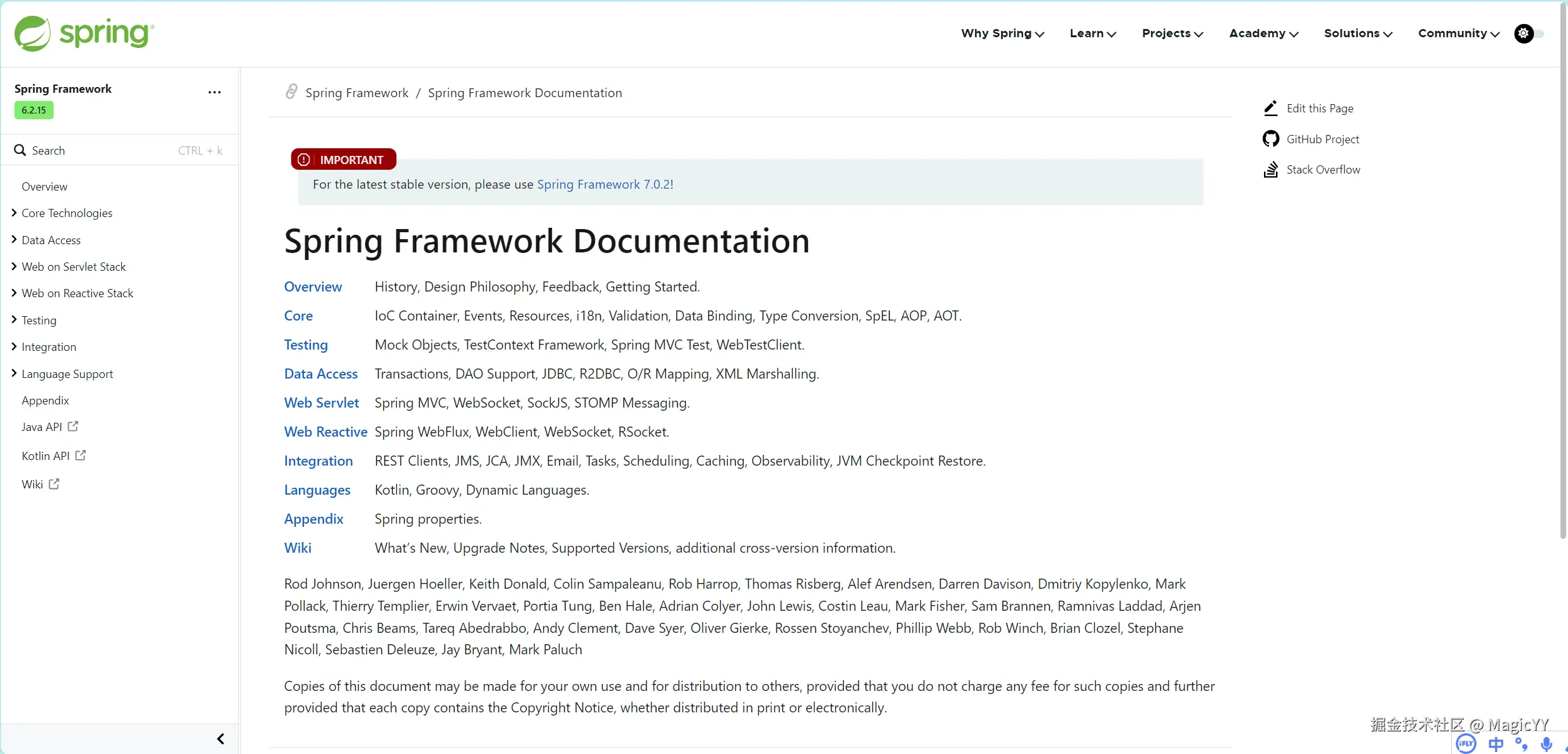1568x754 pixels.
Task: Click the microphone icon in input tray
Action: coord(1546,745)
